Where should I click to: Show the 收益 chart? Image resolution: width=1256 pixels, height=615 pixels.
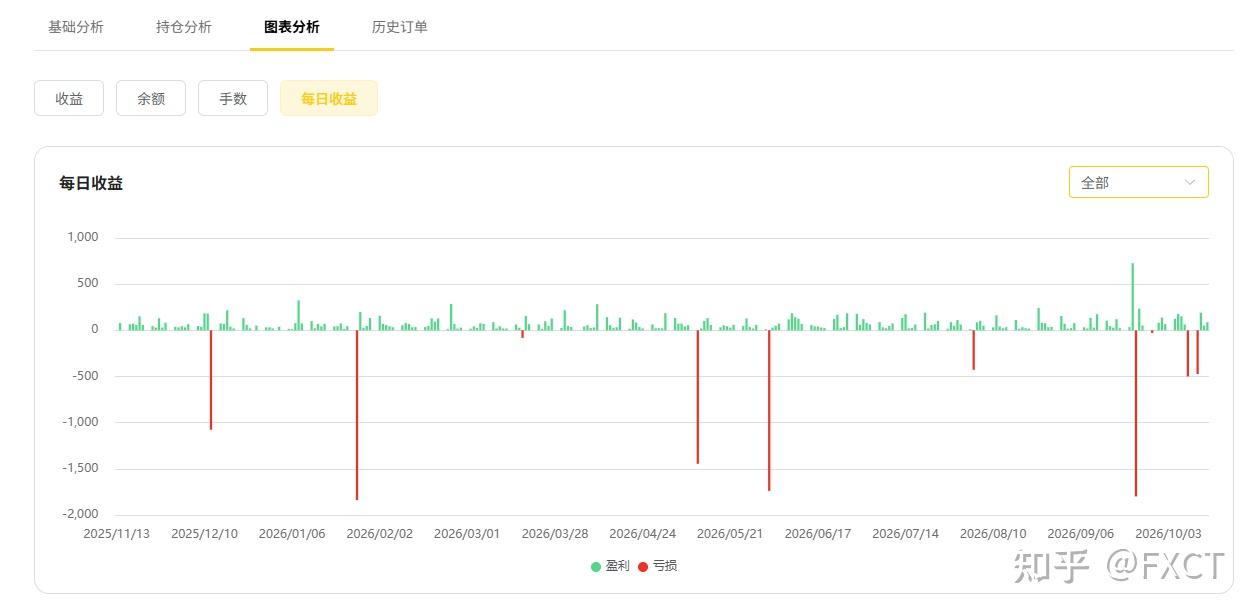(x=69, y=98)
